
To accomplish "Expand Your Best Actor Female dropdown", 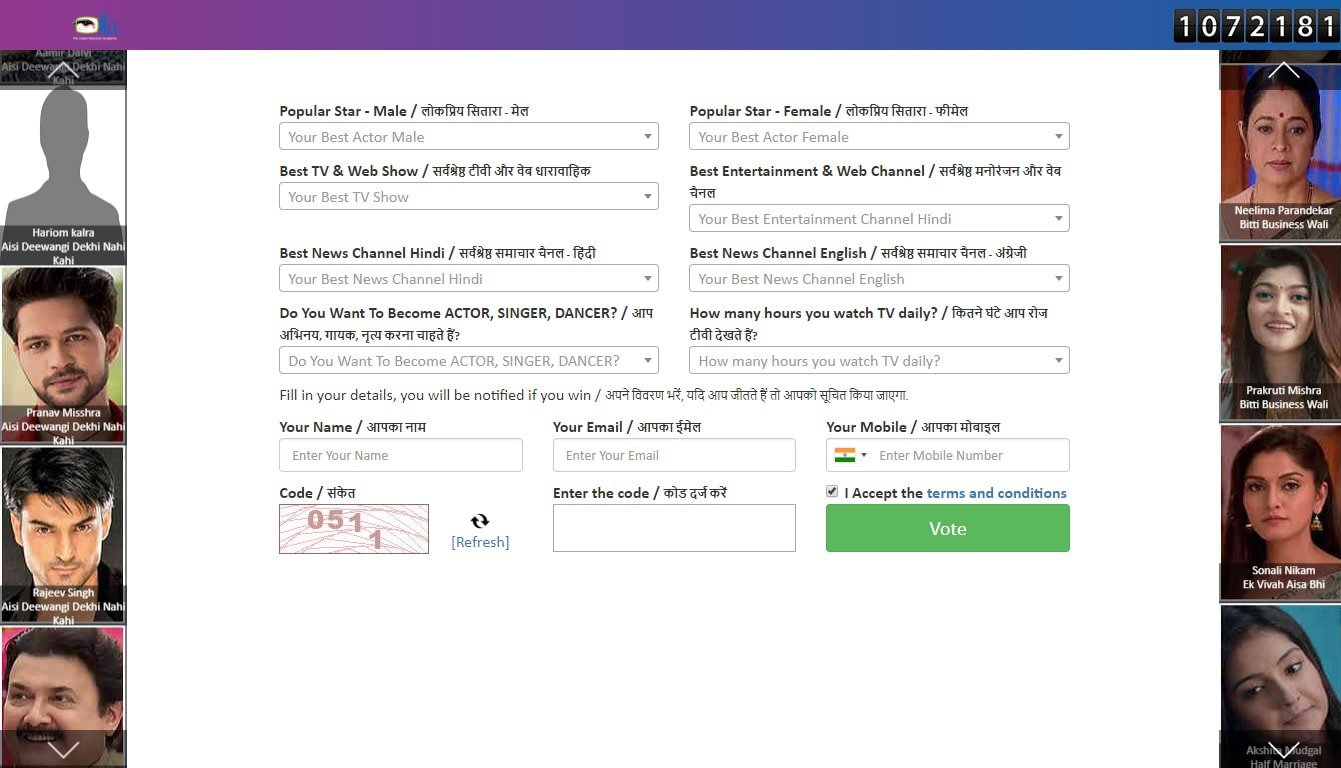I will coord(878,137).
